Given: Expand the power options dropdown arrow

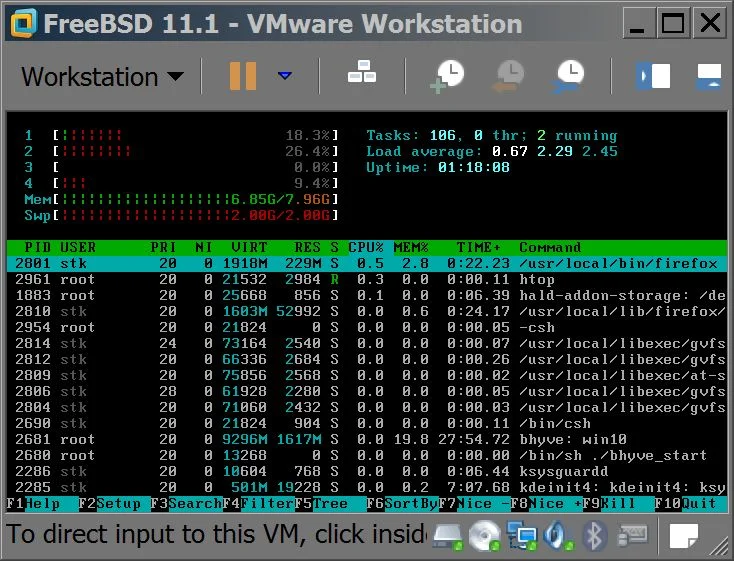Looking at the screenshot, I should click(x=285, y=75).
